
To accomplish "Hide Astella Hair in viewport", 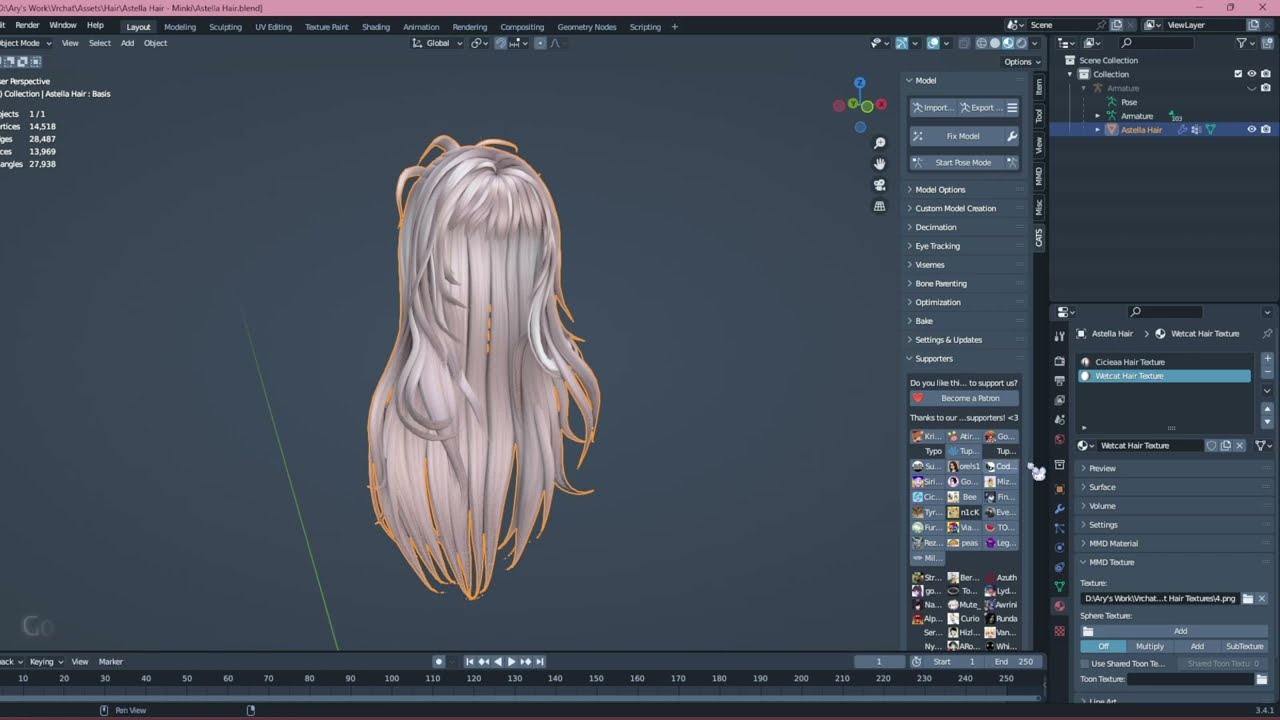I will 1251,130.
